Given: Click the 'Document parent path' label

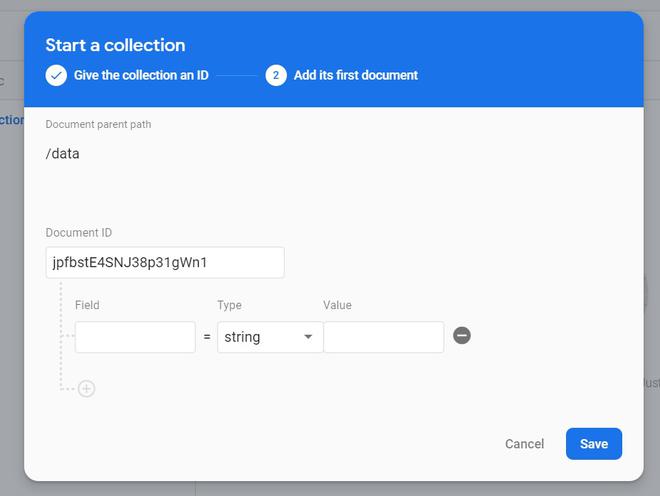Looking at the screenshot, I should pyautogui.click(x=98, y=124).
